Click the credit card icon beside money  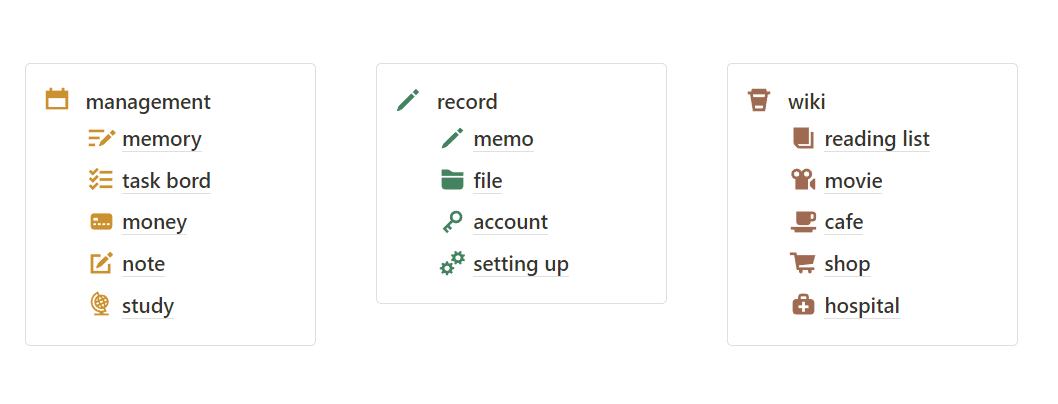(x=101, y=221)
